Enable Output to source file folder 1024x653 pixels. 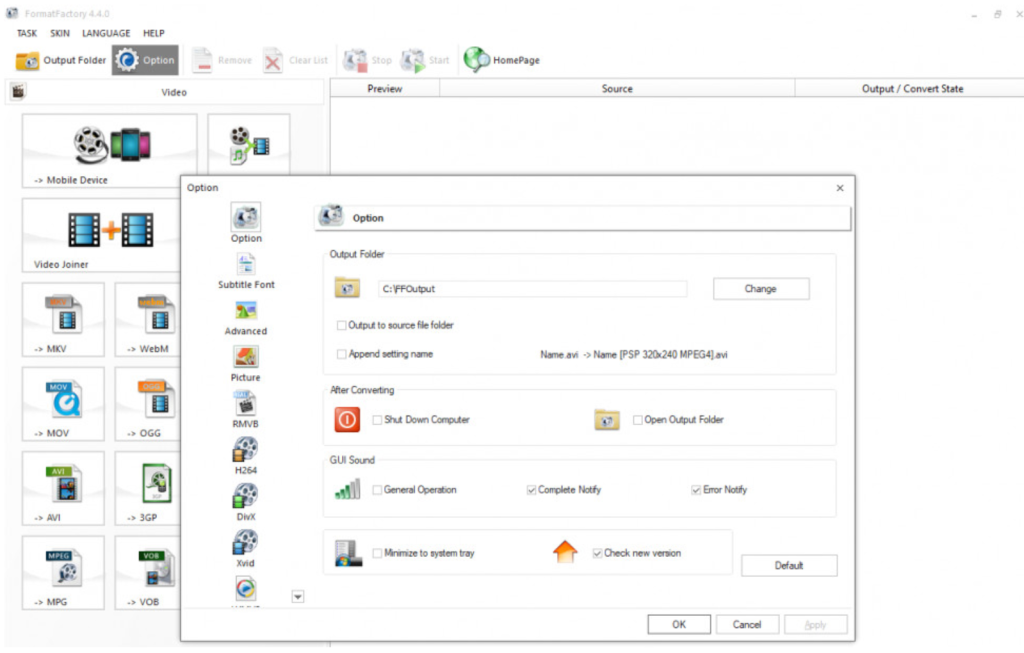(x=342, y=325)
